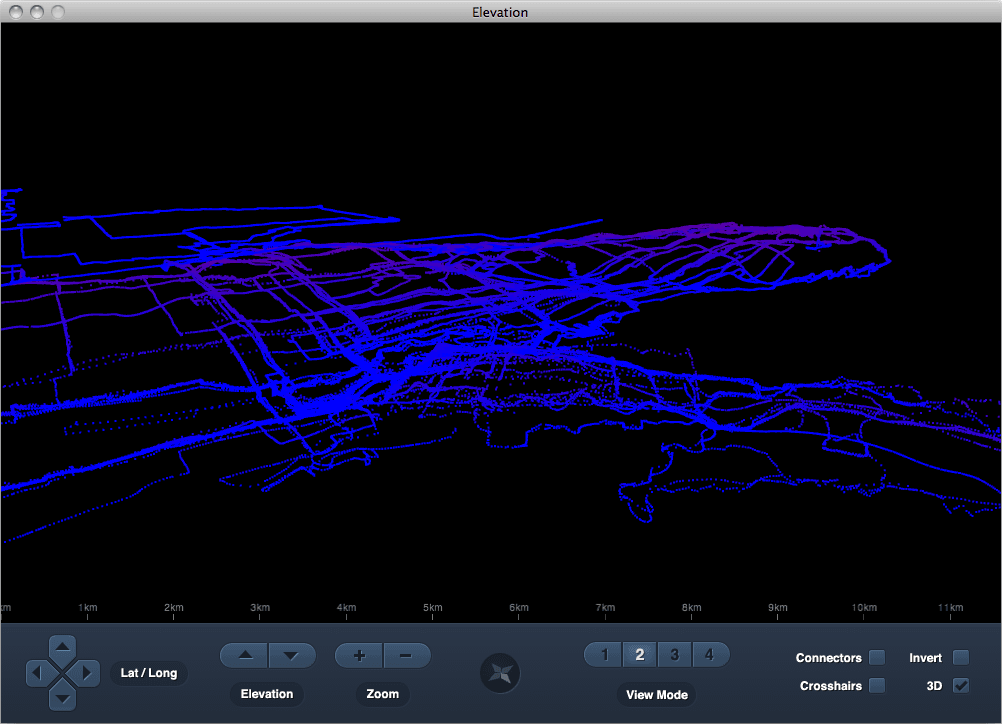Image resolution: width=1002 pixels, height=724 pixels.
Task: Click the Lat / Long label
Action: (x=149, y=673)
